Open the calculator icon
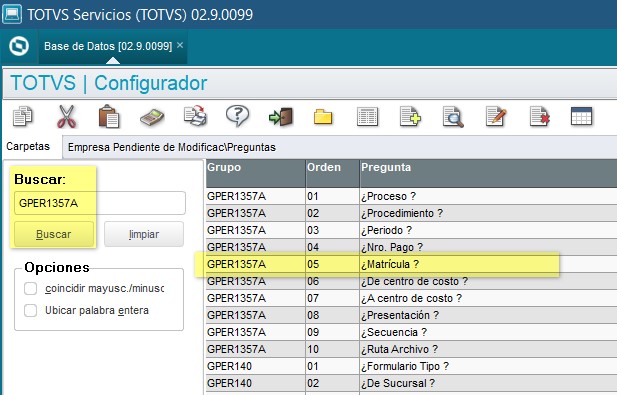The image size is (617, 395). pyautogui.click(x=152, y=117)
